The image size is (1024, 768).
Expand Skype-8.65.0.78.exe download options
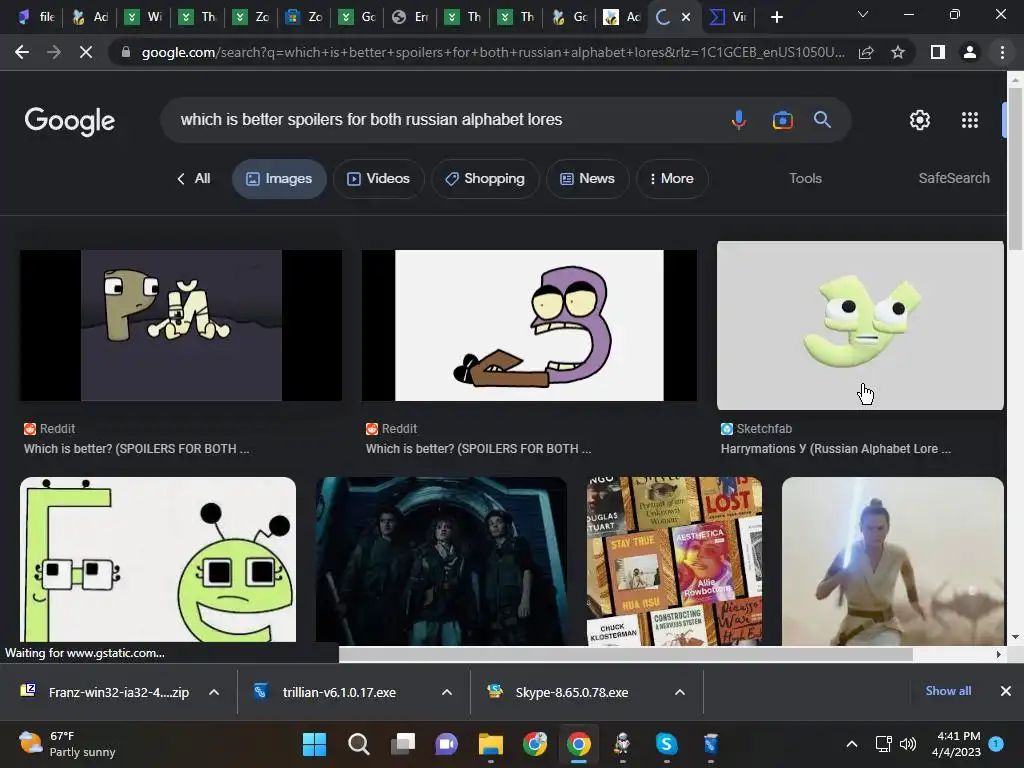[680, 692]
